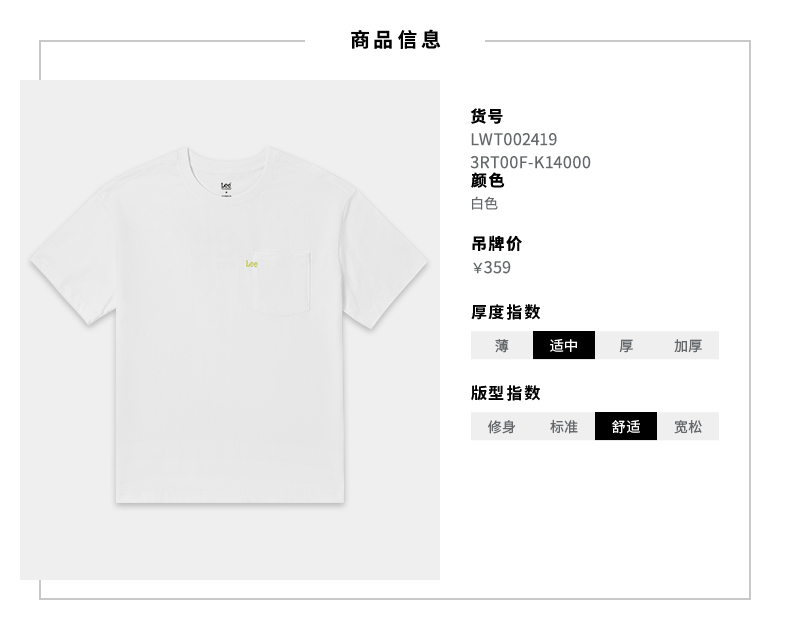Viewport: 790px width, 640px height.
Task: Select the 加厚 thickness option
Action: click(688, 345)
